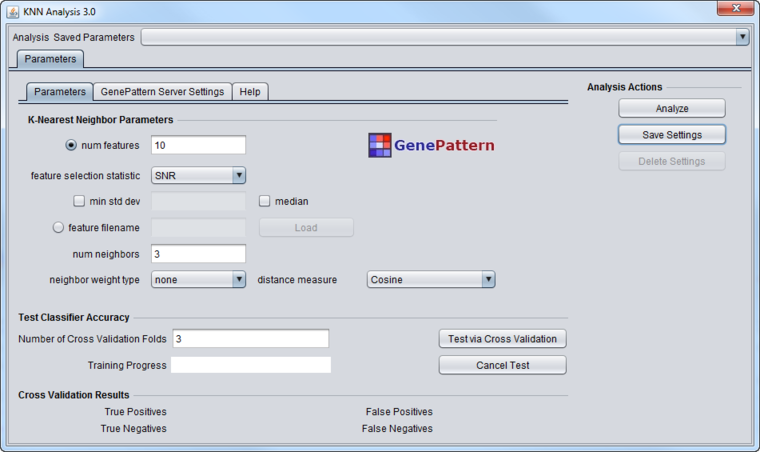
Task: Click the Java icon in title bar
Action: (x=12, y=9)
